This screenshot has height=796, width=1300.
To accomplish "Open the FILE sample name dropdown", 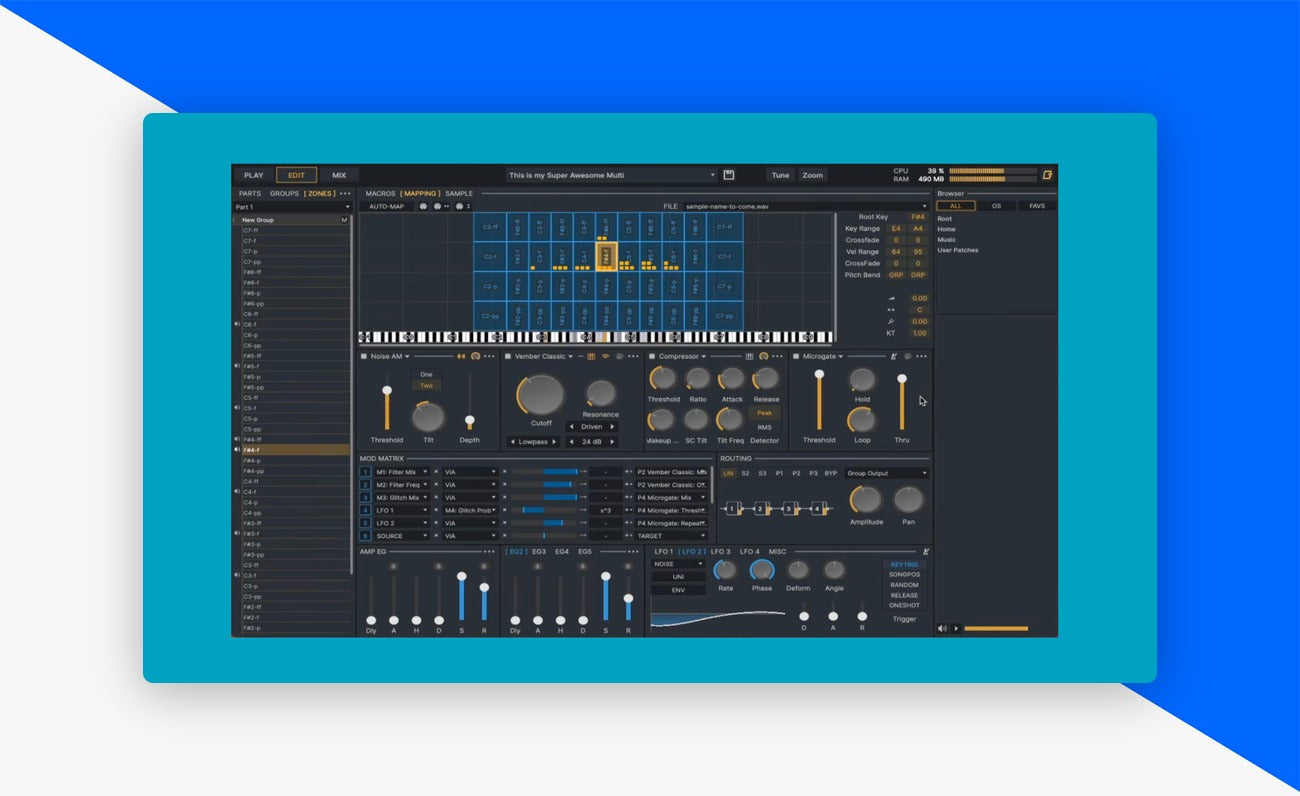I will 806,206.
